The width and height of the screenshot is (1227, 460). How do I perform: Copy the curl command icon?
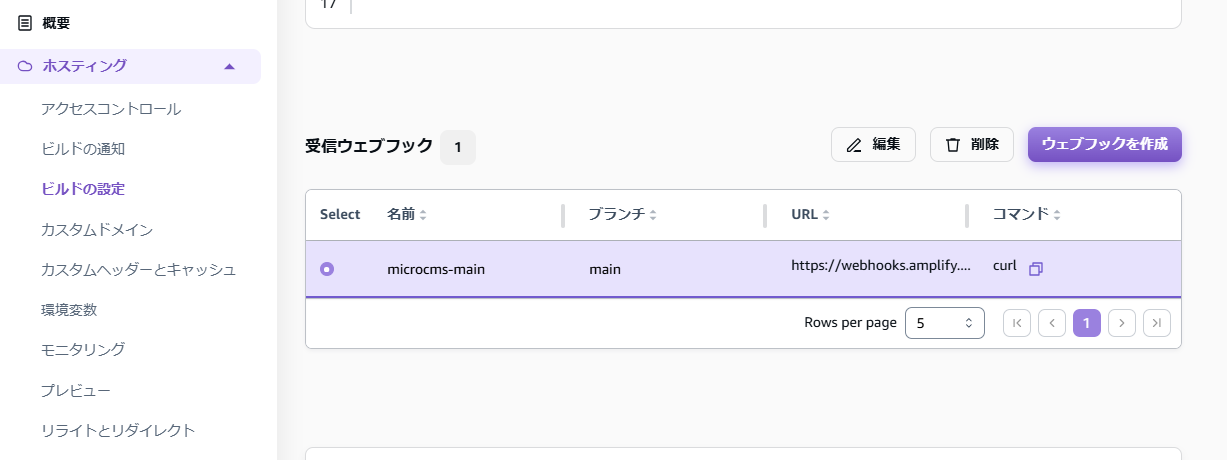[x=1036, y=269]
